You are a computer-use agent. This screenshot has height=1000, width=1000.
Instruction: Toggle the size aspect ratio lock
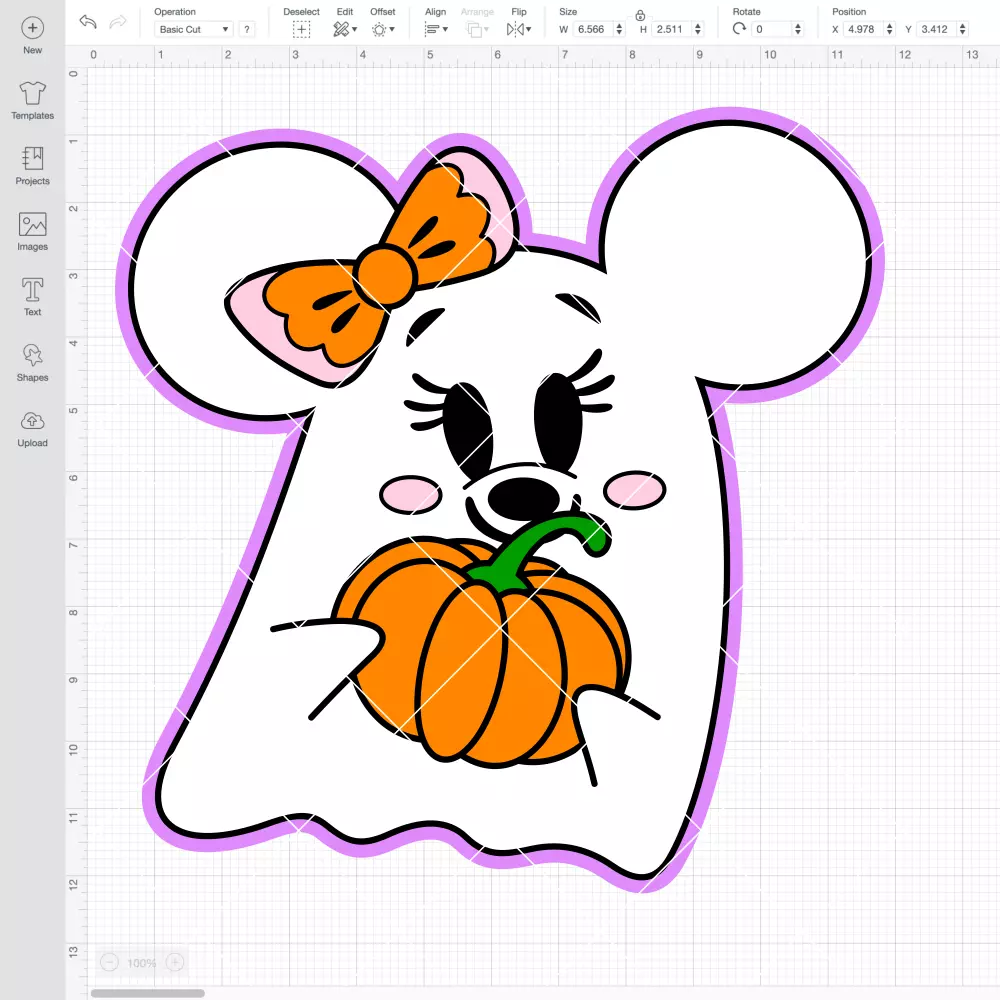pyautogui.click(x=640, y=15)
